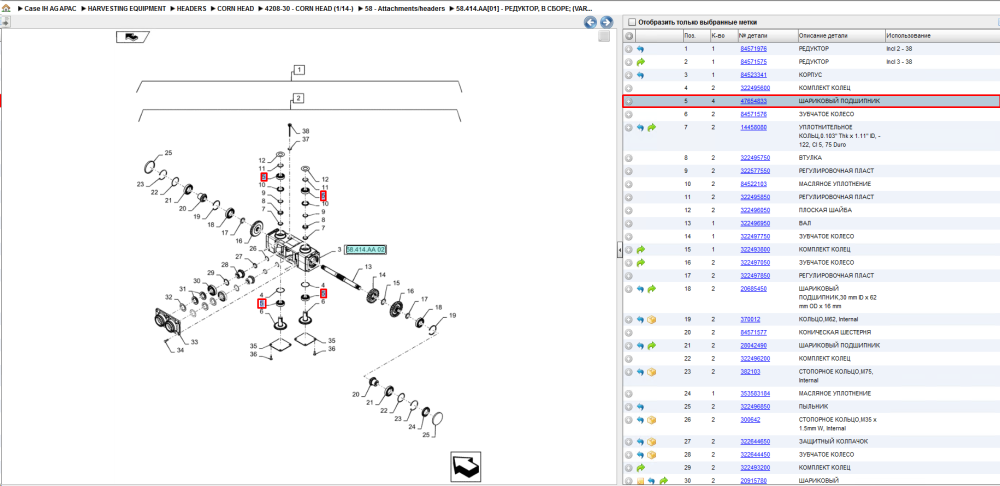
Task: Click boxed callout 2 in the diagram
Action: 298,98
